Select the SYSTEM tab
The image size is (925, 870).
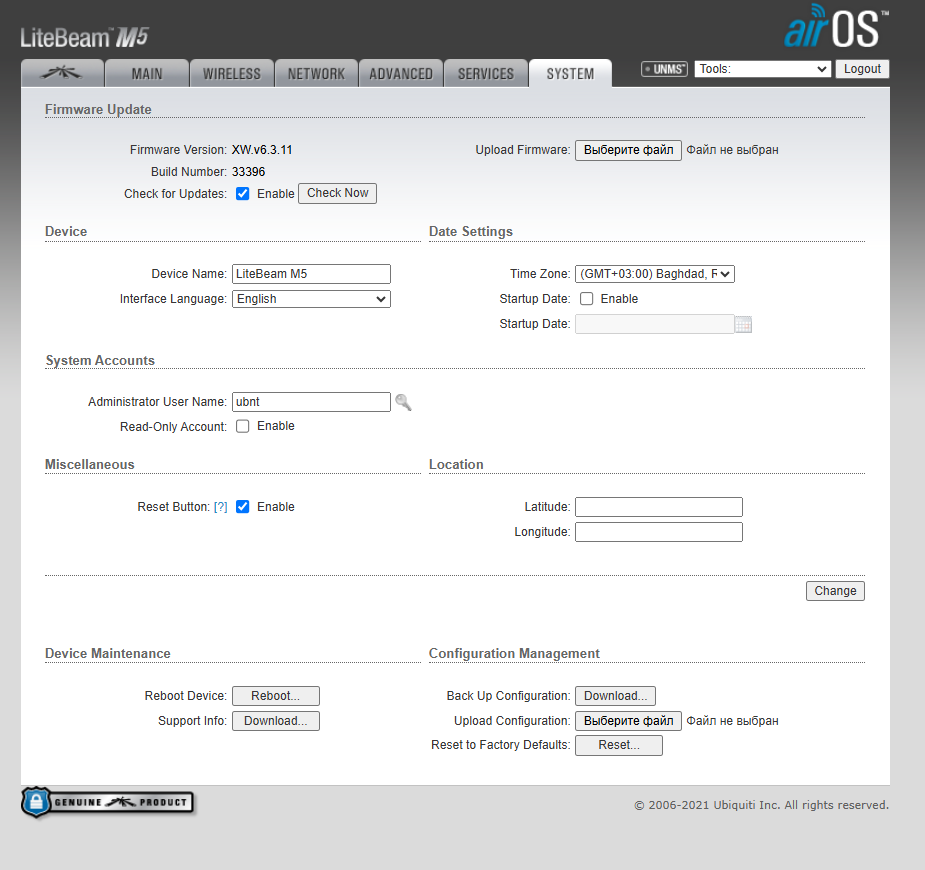[x=570, y=73]
